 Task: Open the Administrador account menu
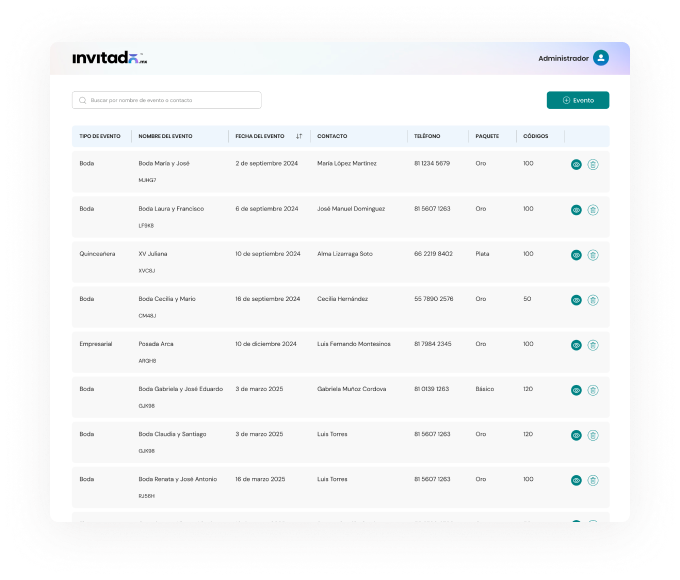pyautogui.click(x=563, y=58)
